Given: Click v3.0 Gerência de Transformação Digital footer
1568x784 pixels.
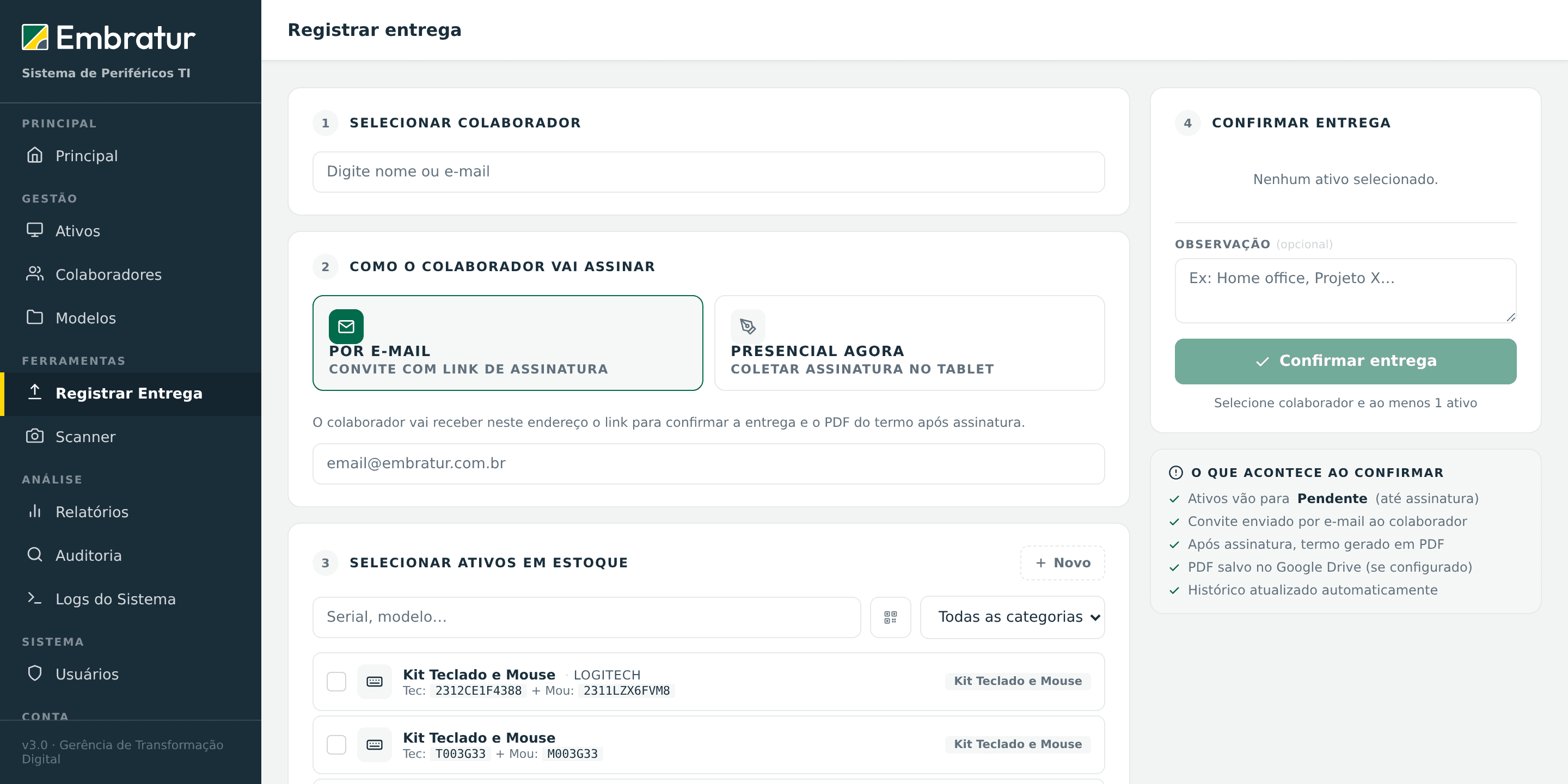Looking at the screenshot, I should coord(122,752).
